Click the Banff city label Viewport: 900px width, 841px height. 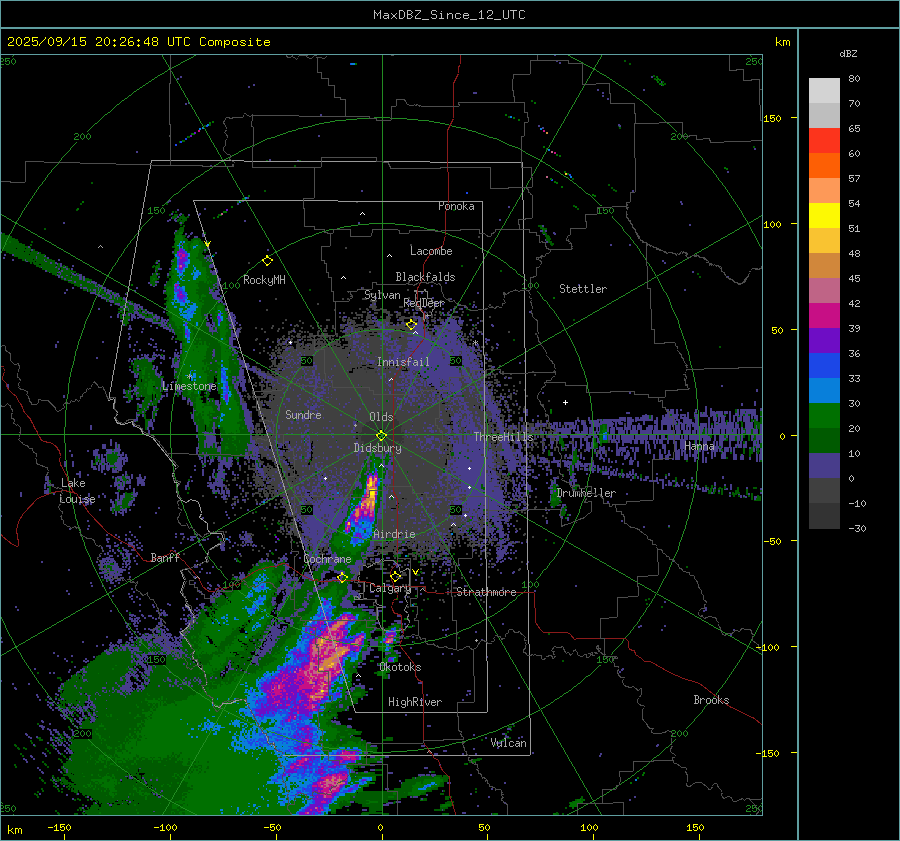pos(165,558)
